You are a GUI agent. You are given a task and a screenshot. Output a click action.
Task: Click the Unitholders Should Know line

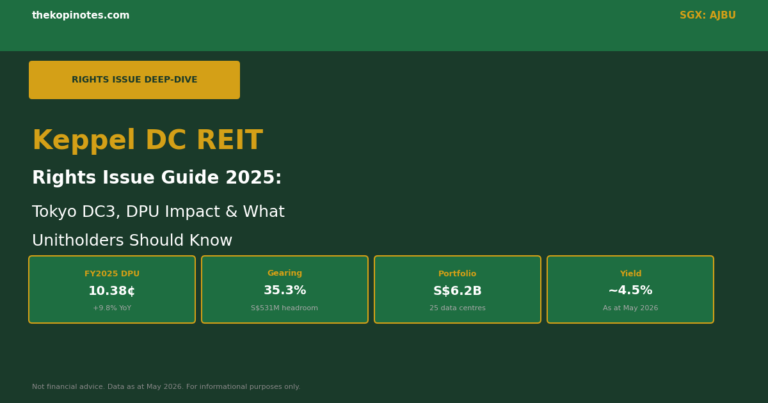tap(132, 240)
